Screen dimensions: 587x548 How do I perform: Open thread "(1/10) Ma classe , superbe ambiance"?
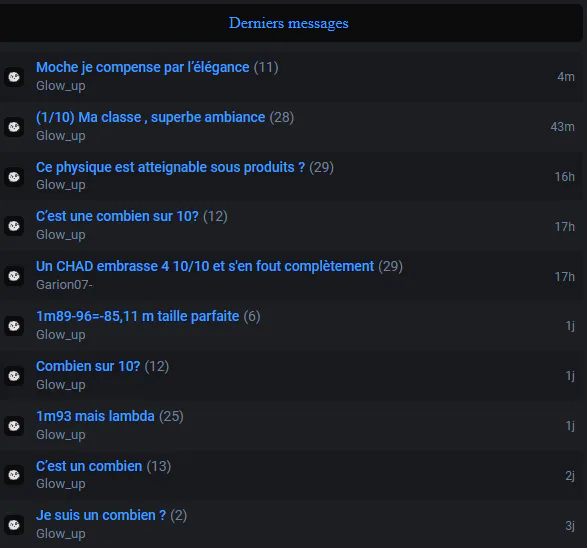[150, 117]
